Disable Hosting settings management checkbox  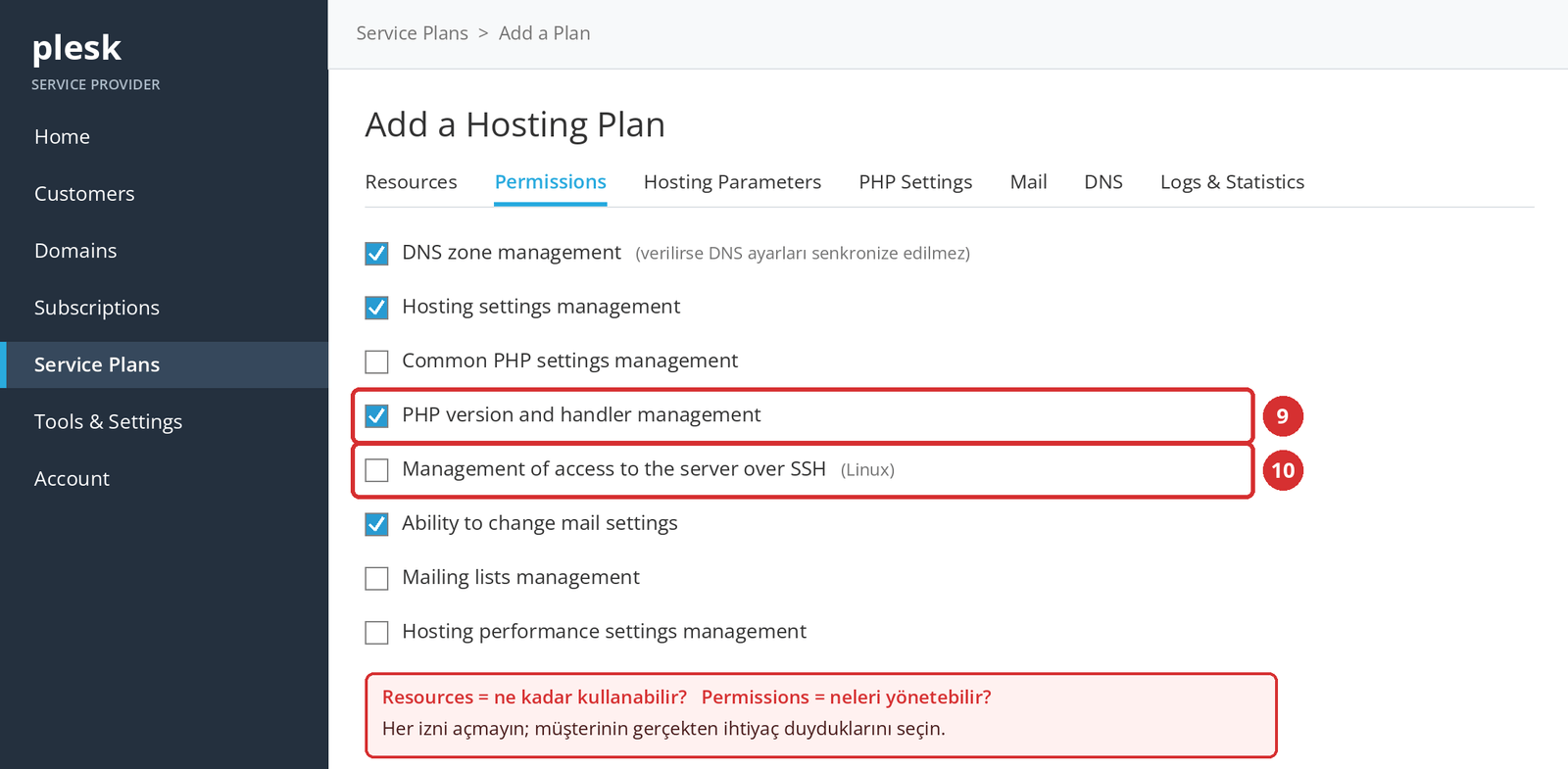point(376,308)
